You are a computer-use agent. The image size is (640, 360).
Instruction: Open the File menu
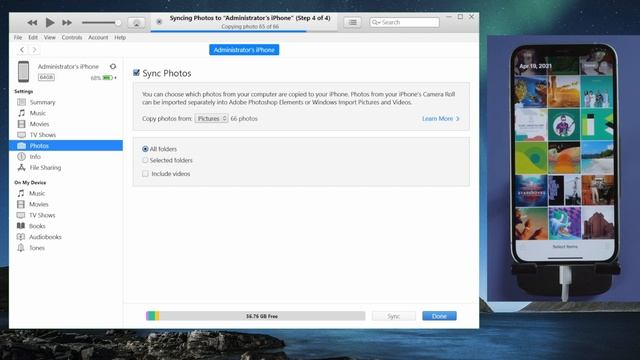tap(18, 37)
